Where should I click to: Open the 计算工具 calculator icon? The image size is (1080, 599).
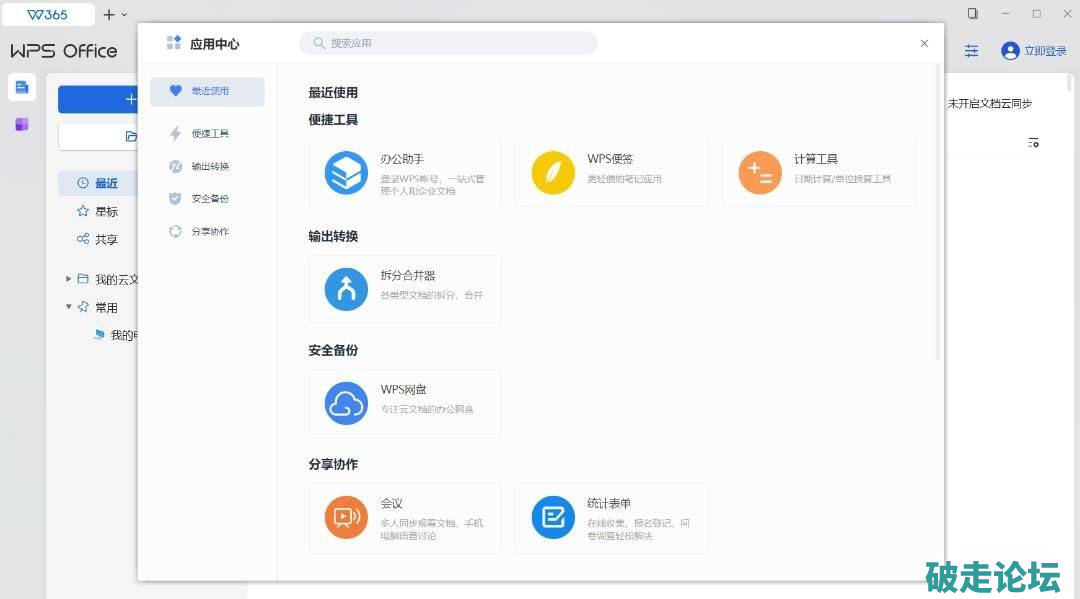point(760,173)
